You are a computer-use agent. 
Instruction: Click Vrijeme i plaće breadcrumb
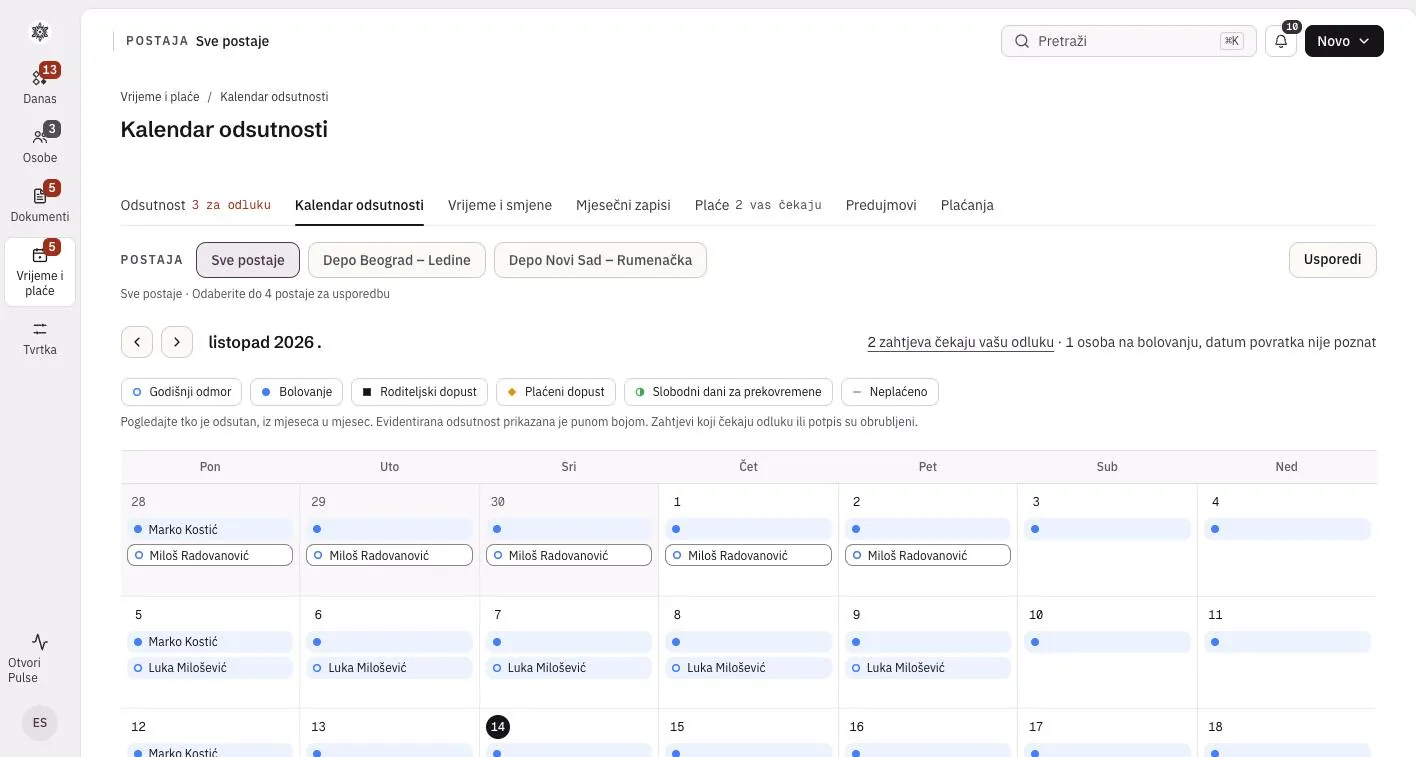click(x=160, y=97)
